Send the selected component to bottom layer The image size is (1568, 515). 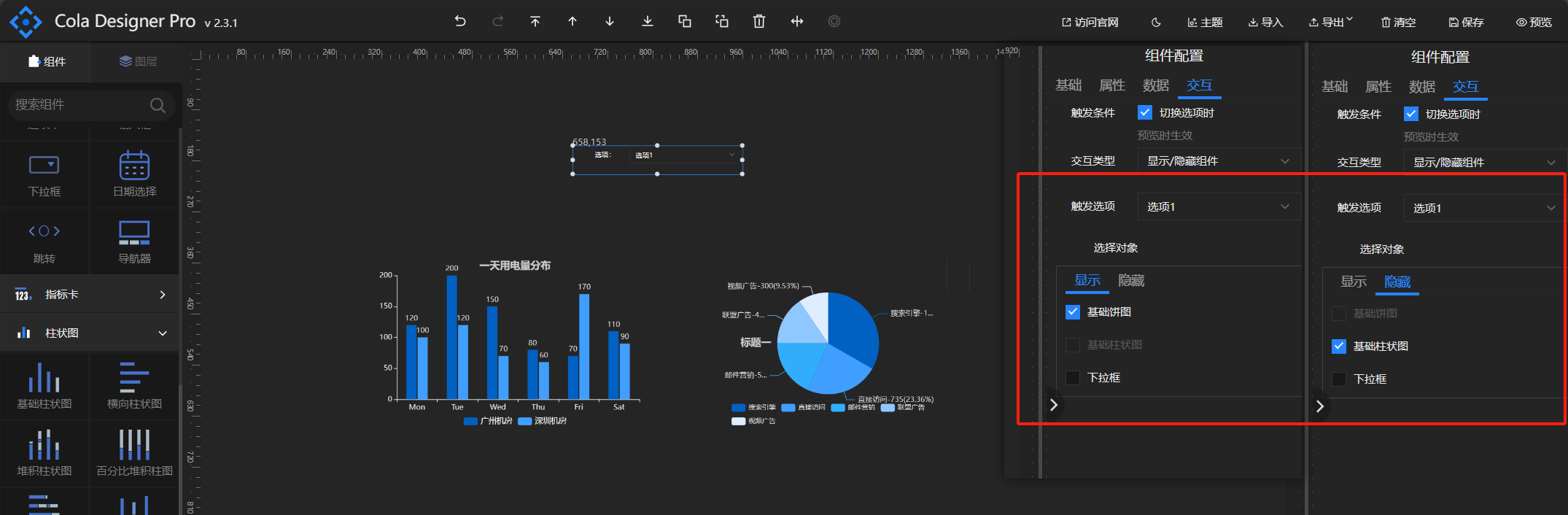click(647, 21)
